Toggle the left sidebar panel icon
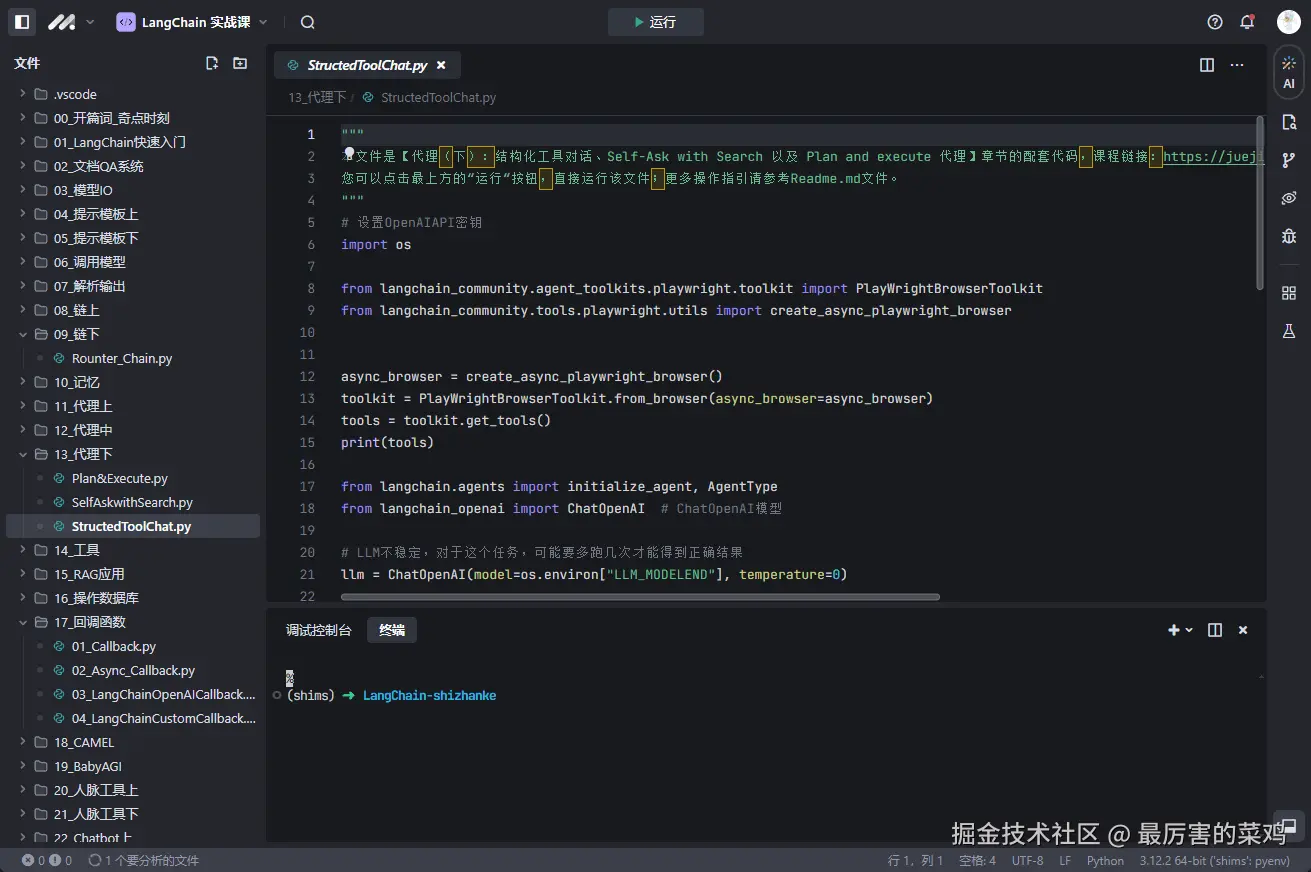1311x872 pixels. click(22, 22)
